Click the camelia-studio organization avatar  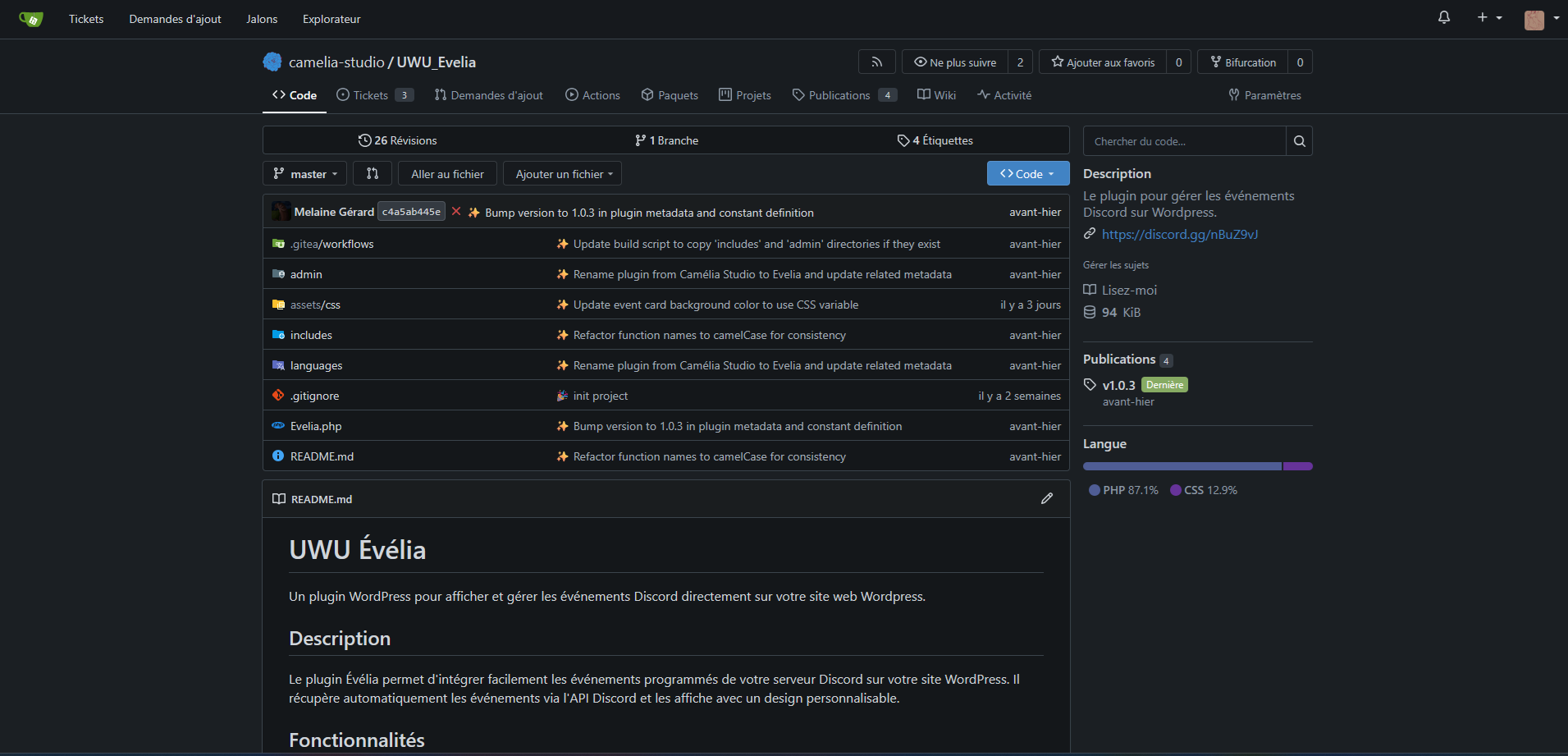pos(272,62)
